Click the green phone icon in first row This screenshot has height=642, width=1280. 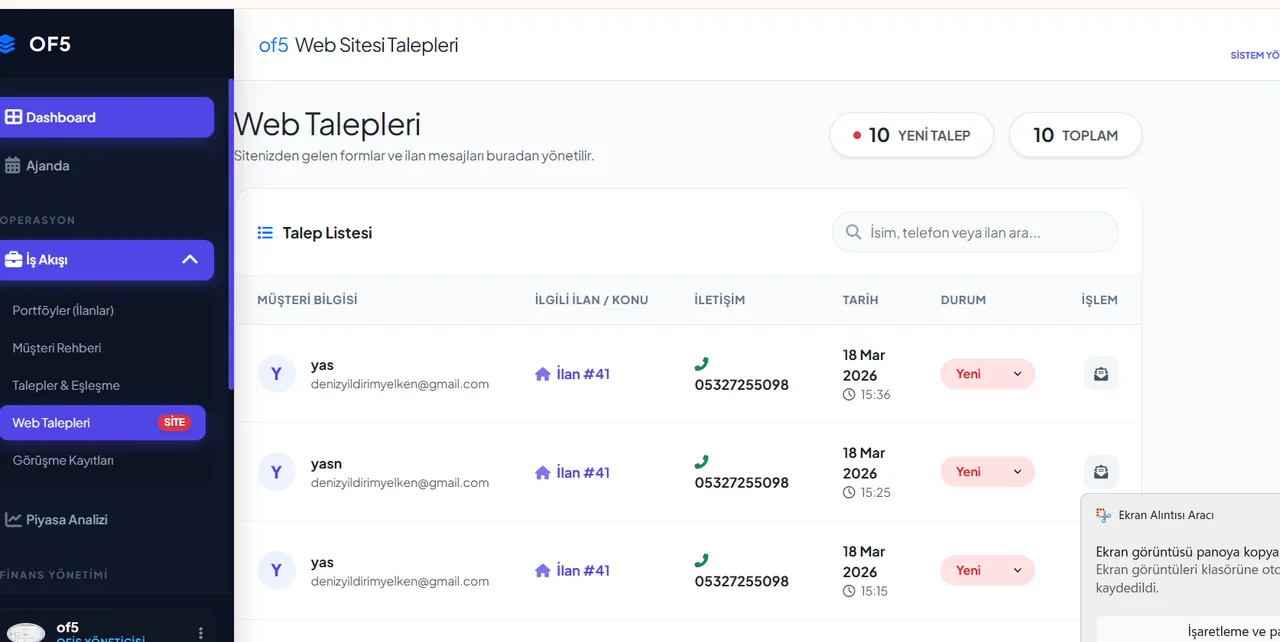coord(702,364)
